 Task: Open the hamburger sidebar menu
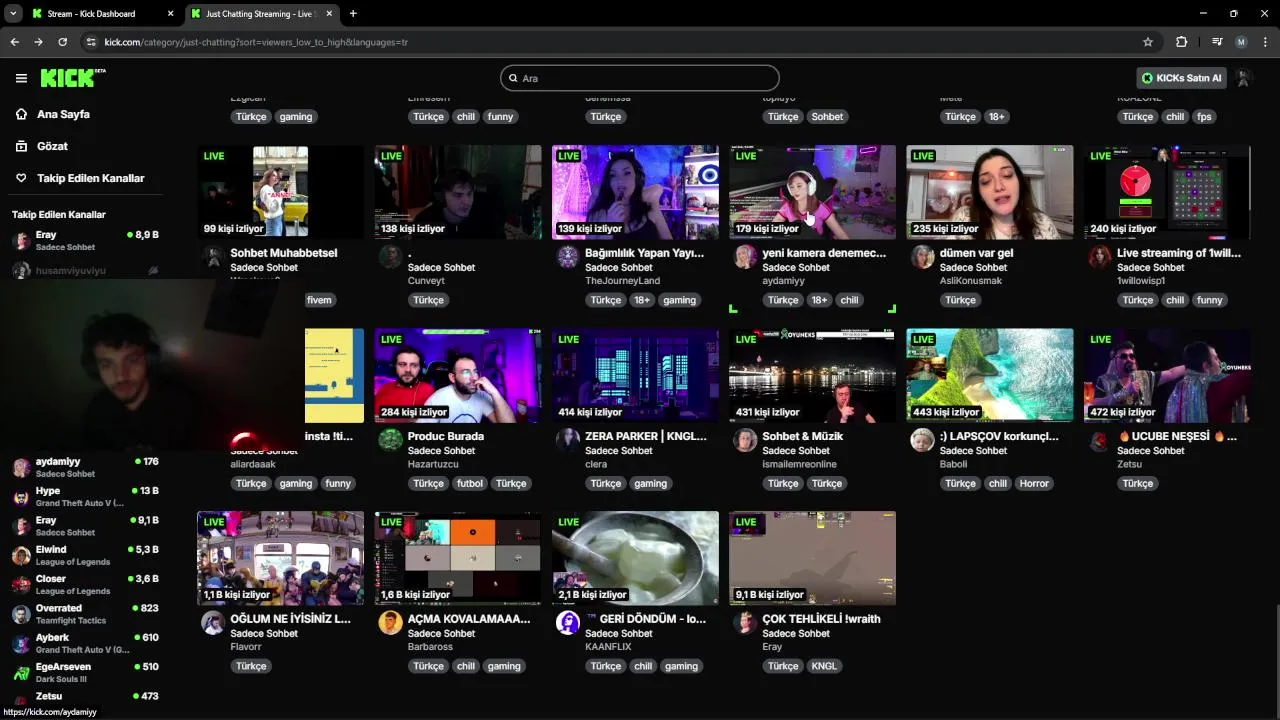(21, 78)
